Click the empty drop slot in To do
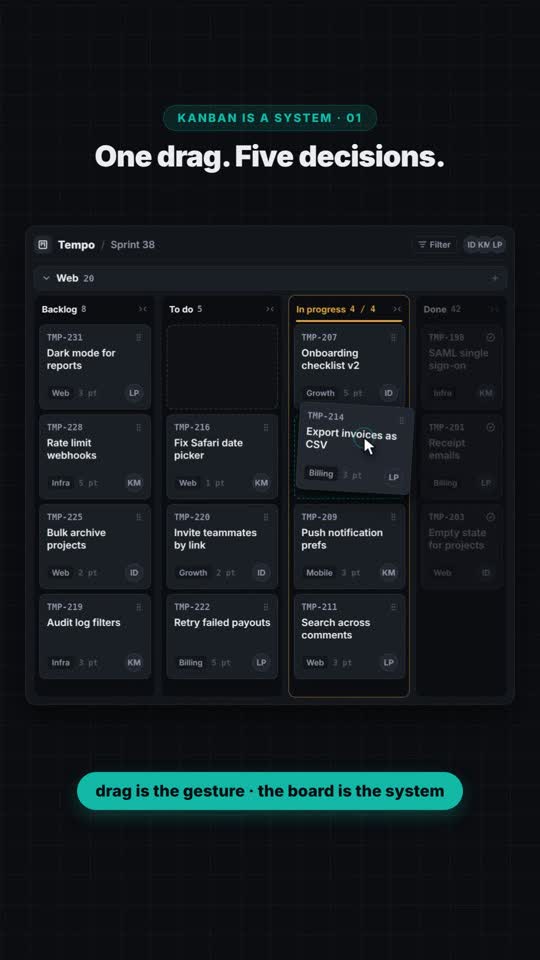Viewport: 540px width, 960px height. point(222,367)
